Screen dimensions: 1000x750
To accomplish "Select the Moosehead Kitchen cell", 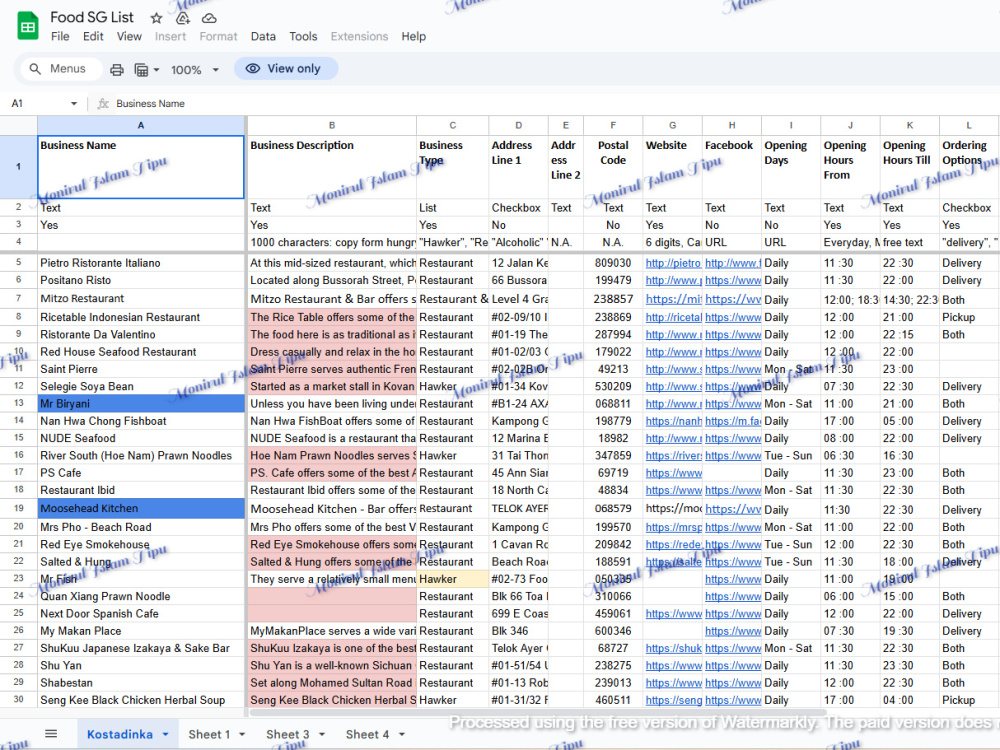I will [x=141, y=508].
